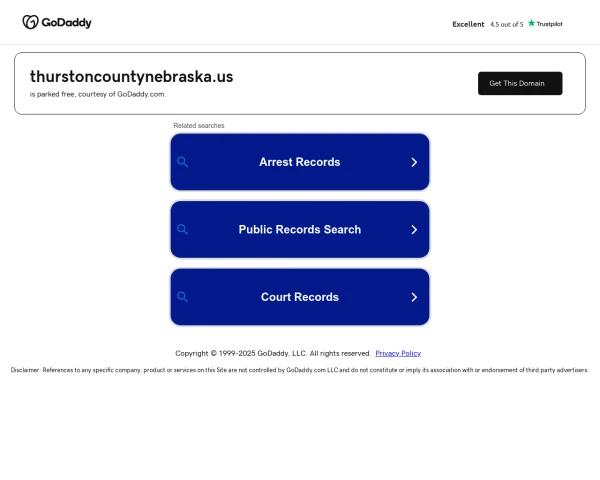Open the Trustpilot rating link
Viewport: 600px width, 480px height.
pyautogui.click(x=507, y=24)
